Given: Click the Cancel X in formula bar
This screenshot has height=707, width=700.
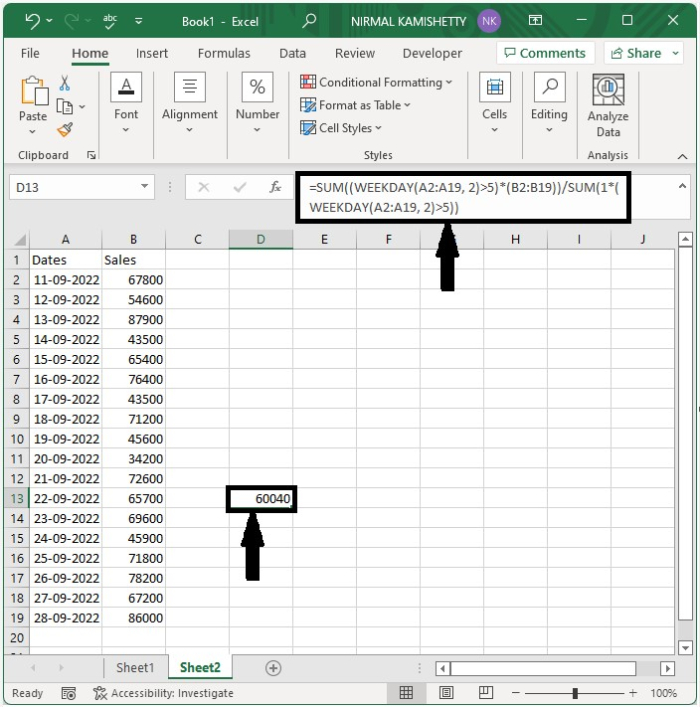Looking at the screenshot, I should click(204, 187).
